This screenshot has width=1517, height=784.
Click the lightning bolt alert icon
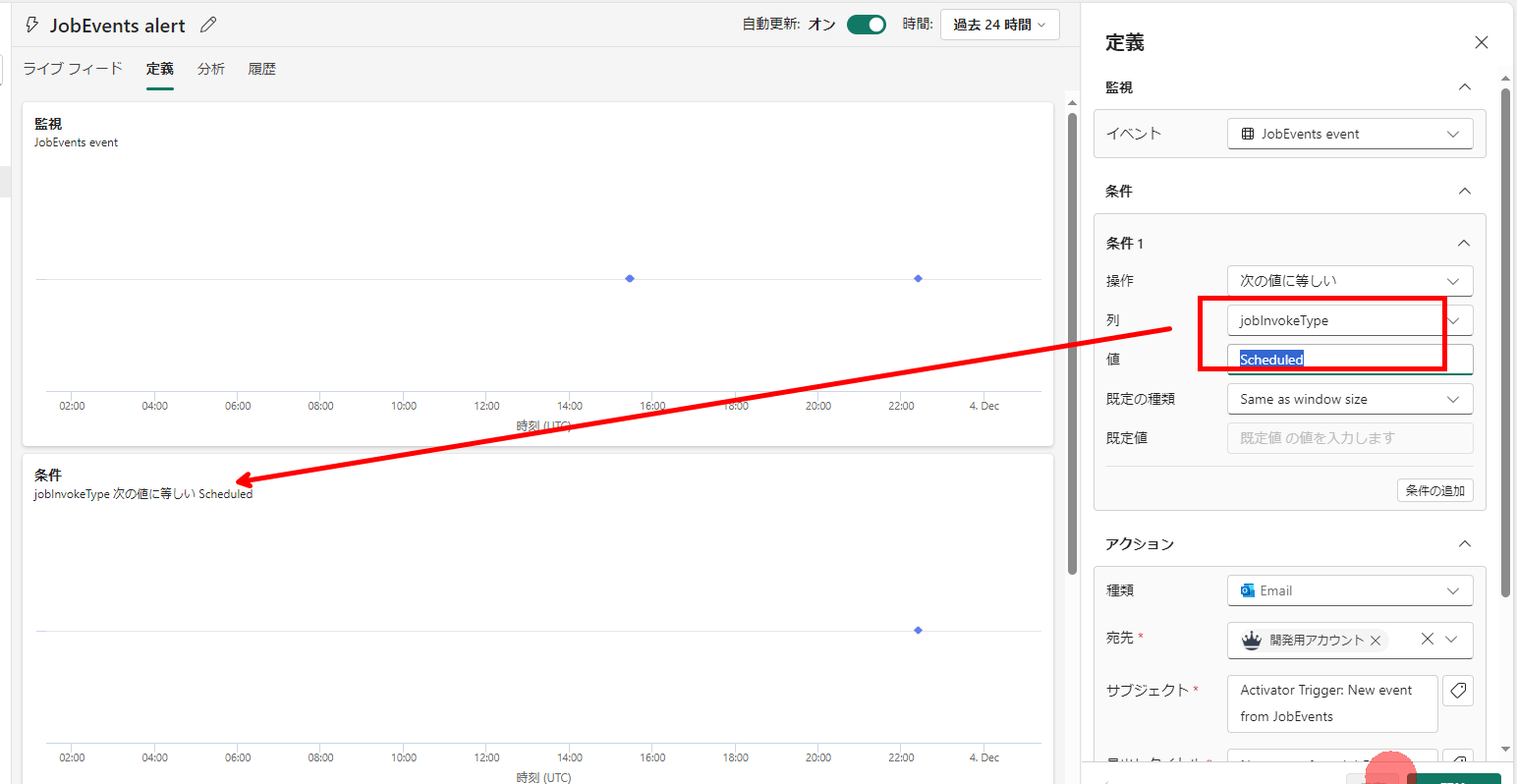point(31,25)
